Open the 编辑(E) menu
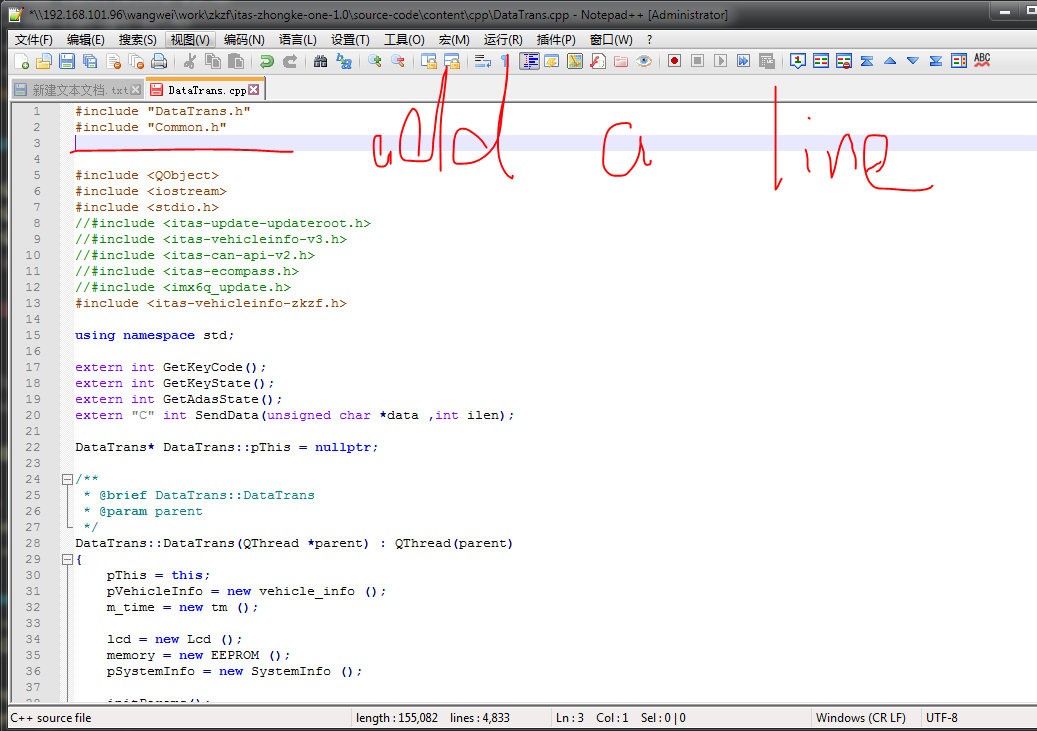This screenshot has height=731, width=1037. 86,40
